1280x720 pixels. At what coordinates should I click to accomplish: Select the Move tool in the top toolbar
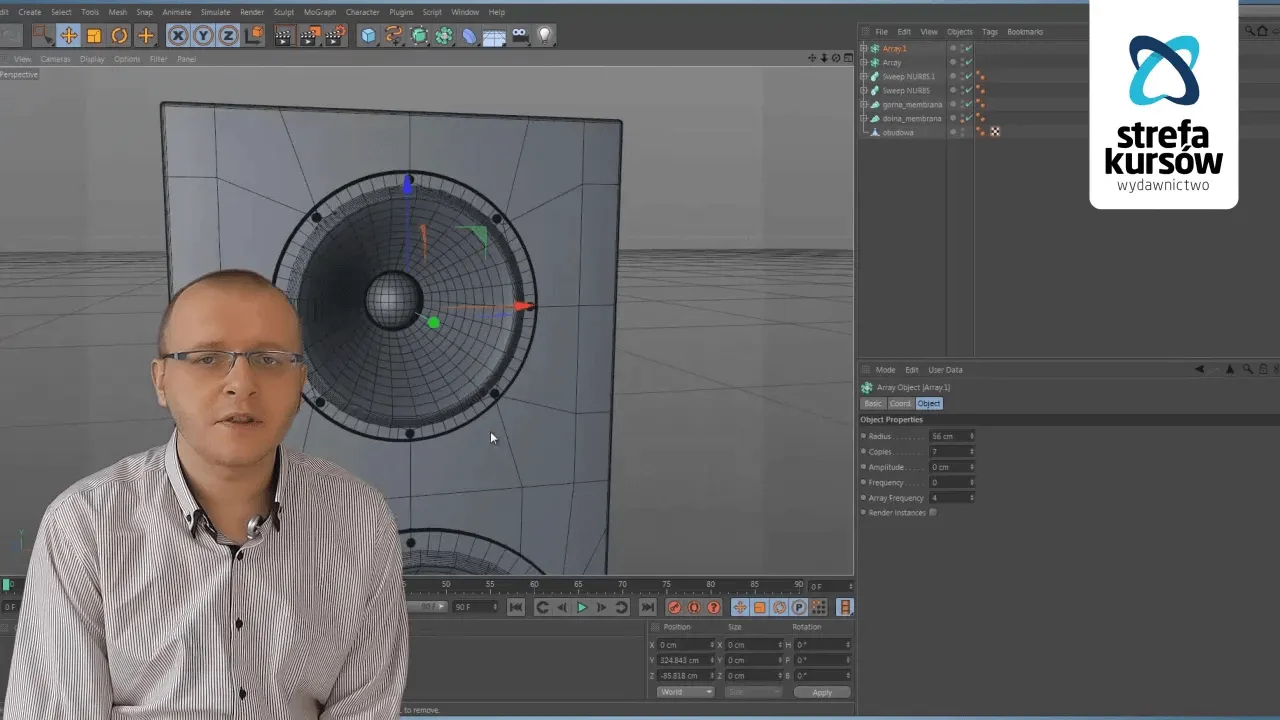point(68,36)
